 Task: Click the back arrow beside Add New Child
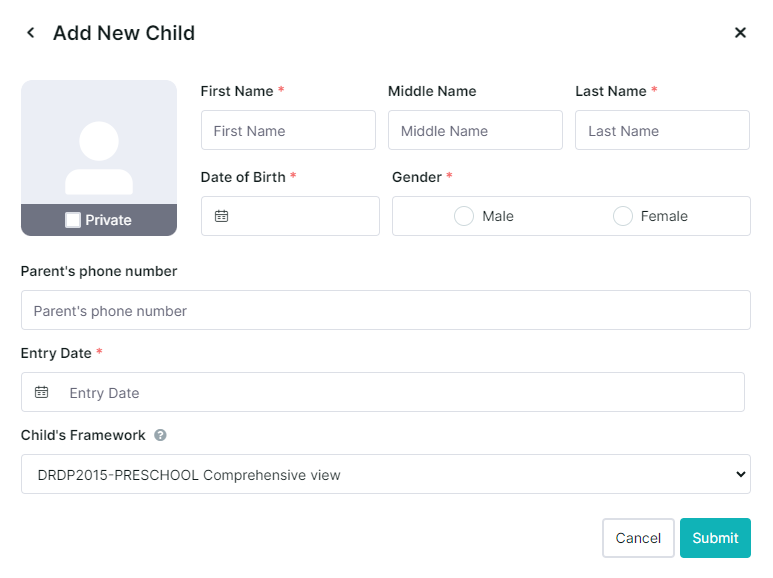pos(31,33)
